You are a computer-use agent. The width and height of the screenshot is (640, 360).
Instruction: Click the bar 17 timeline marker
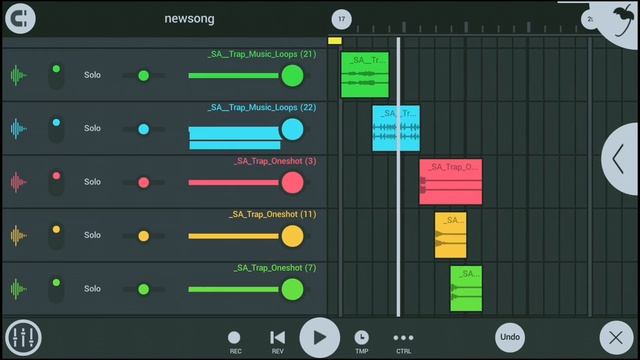[x=342, y=19]
